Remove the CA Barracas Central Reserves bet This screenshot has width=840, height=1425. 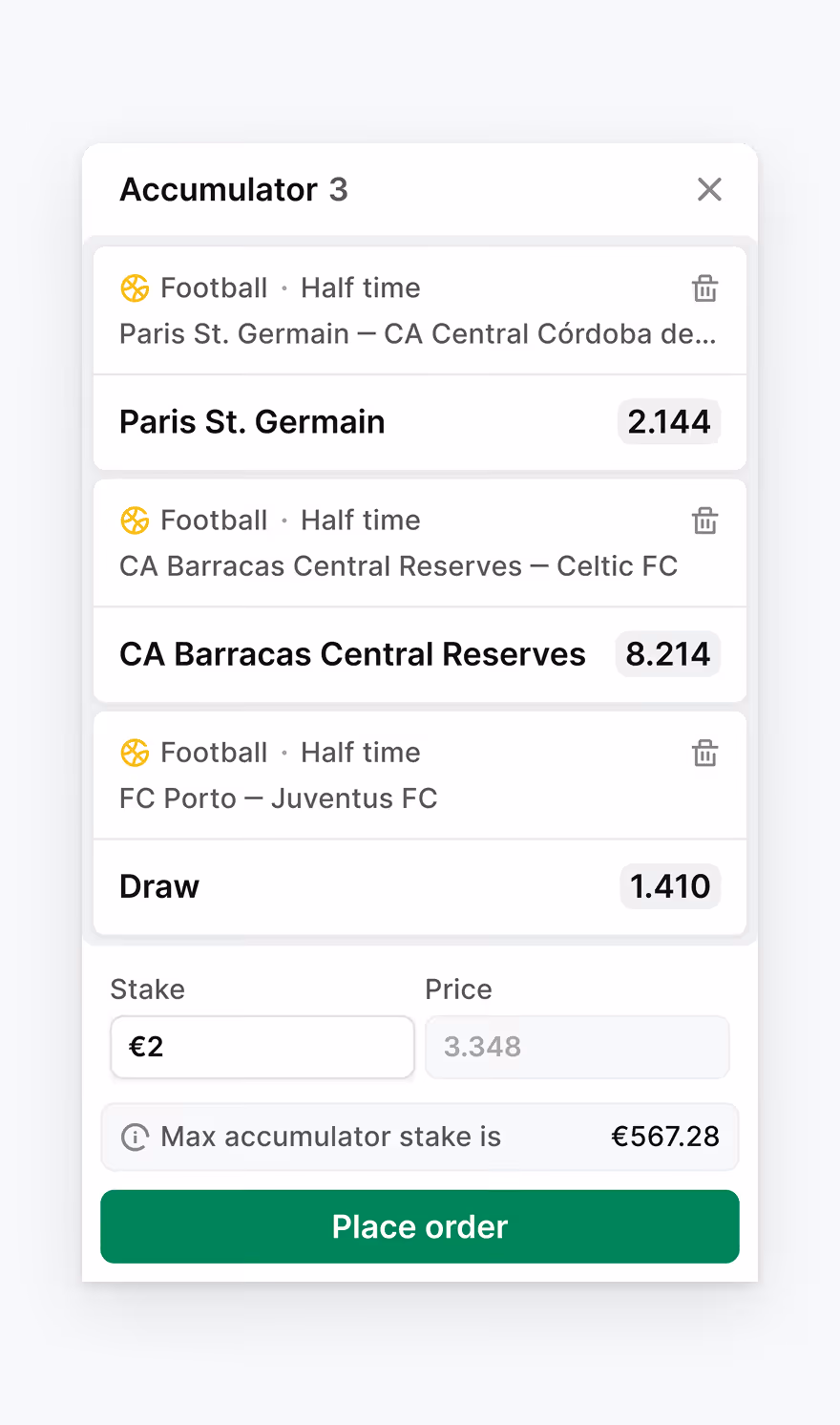704,520
